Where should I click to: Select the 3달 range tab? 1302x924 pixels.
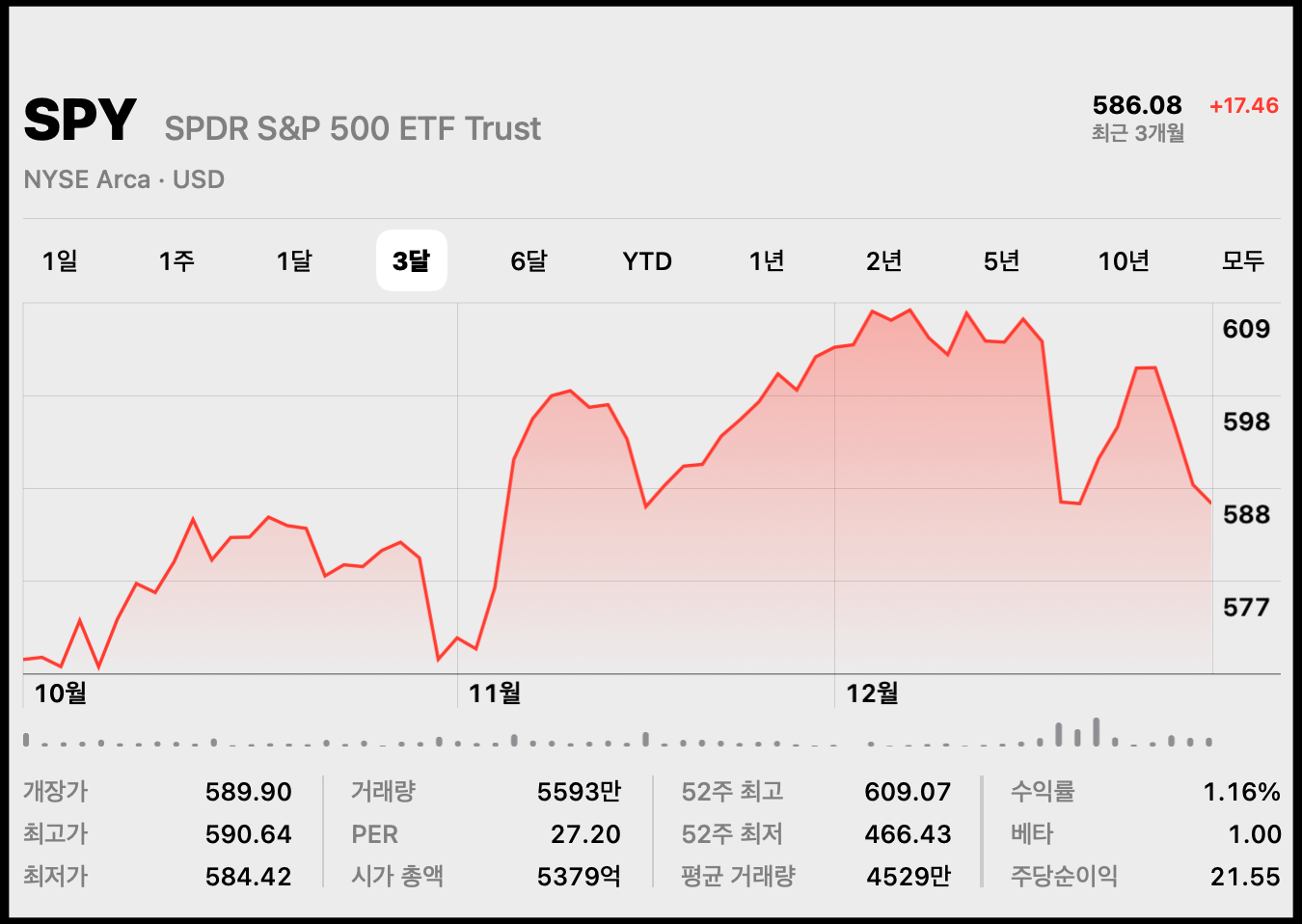(412, 260)
